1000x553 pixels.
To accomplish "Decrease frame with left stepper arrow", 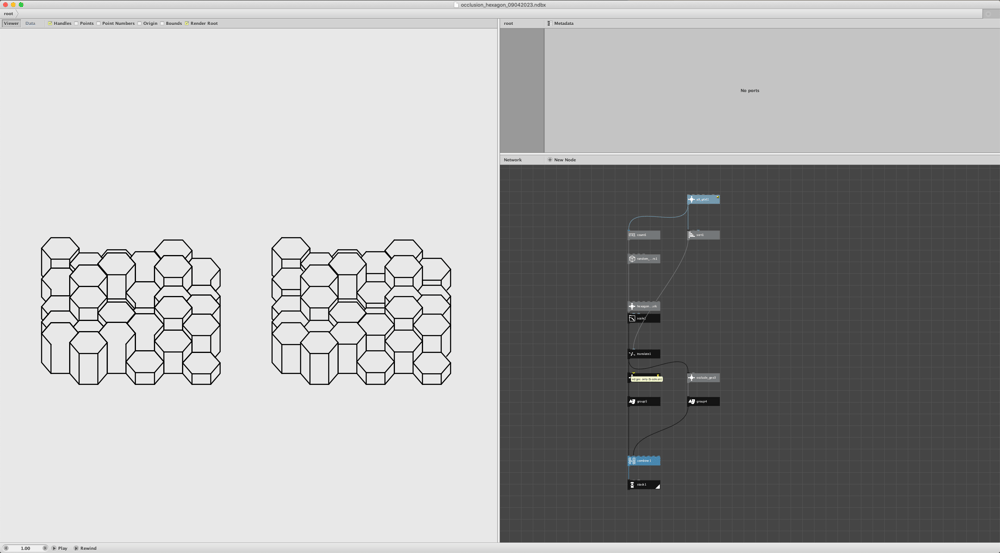I will (6, 548).
